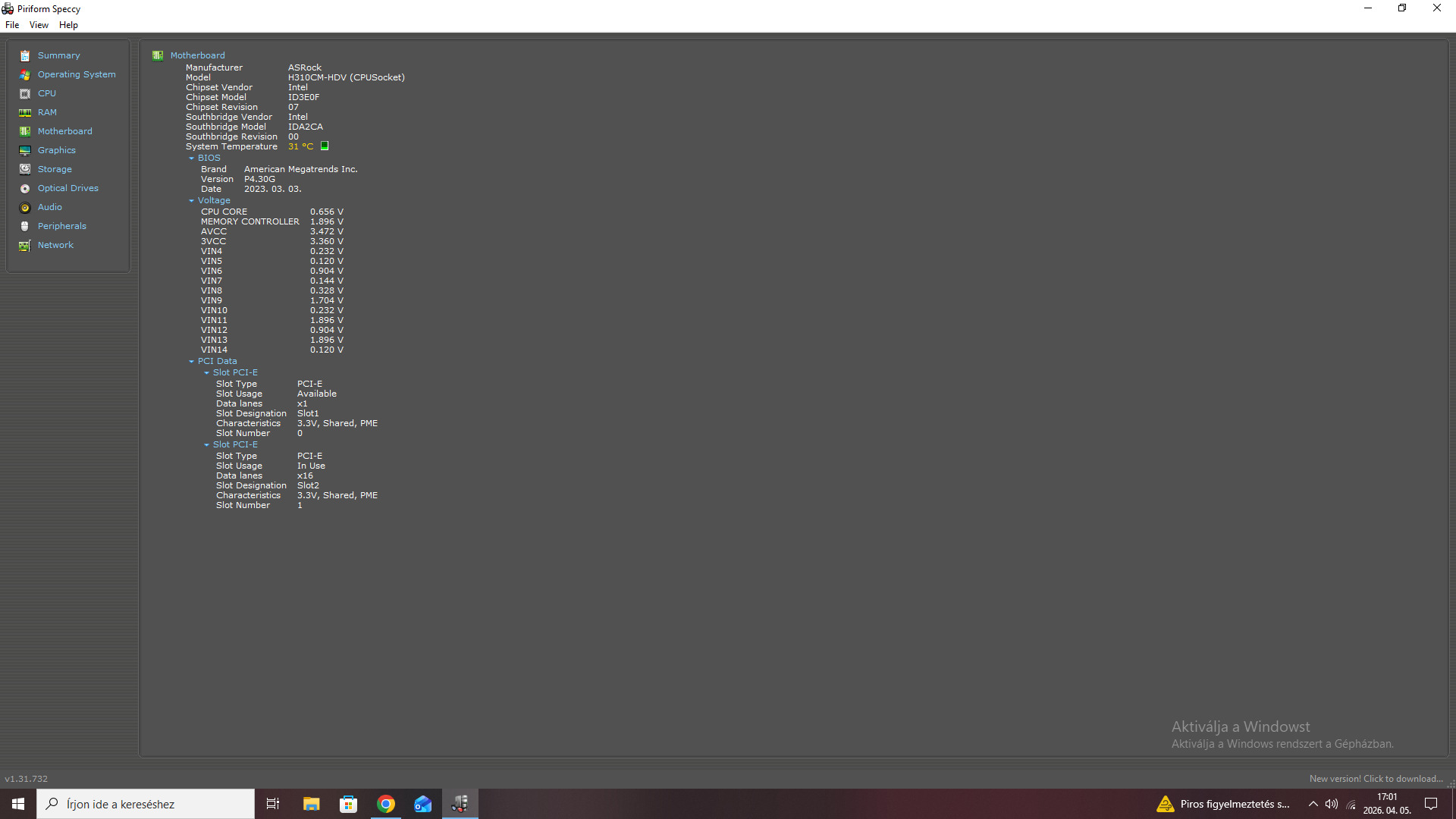
Task: Open the Audio speaker icon
Action: [25, 208]
